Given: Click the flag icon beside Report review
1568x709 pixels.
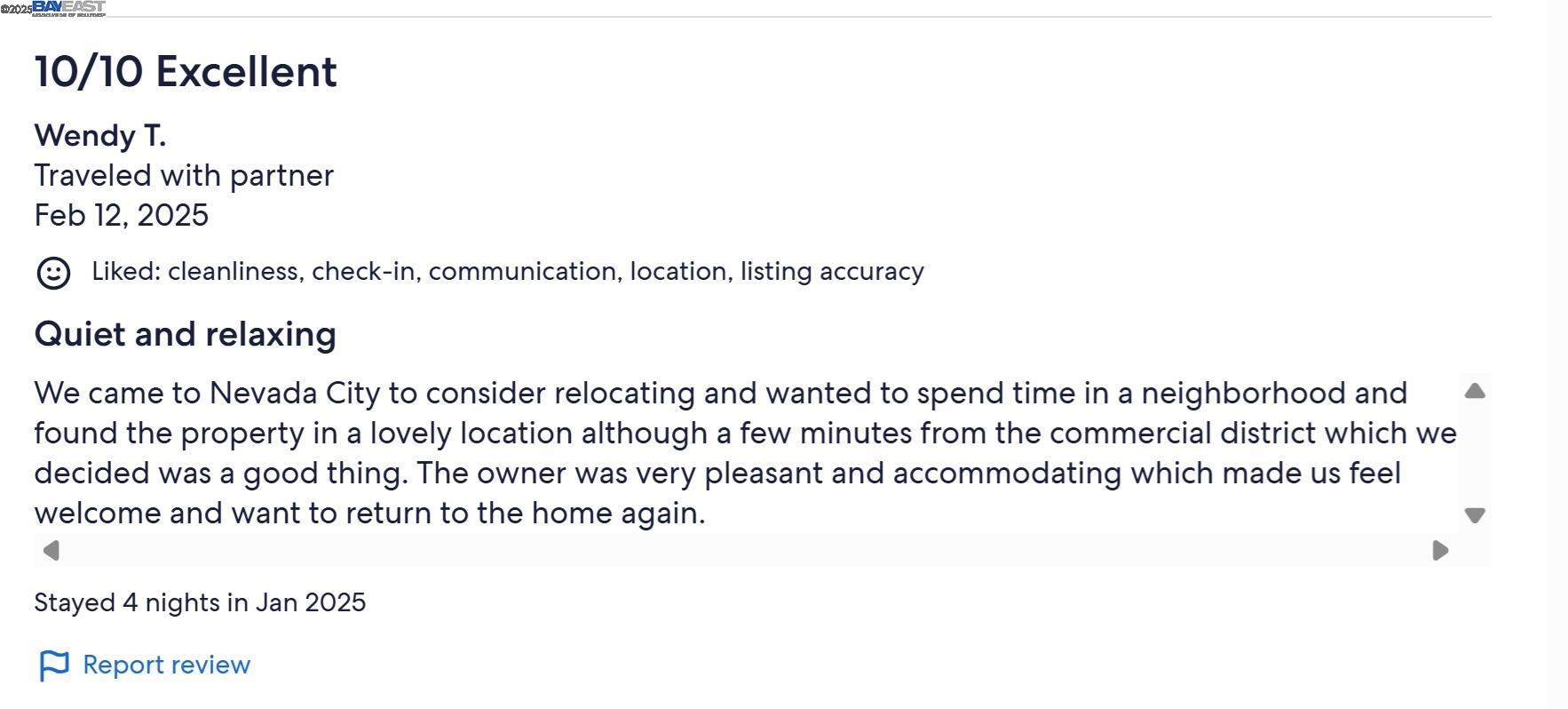Looking at the screenshot, I should click(54, 665).
